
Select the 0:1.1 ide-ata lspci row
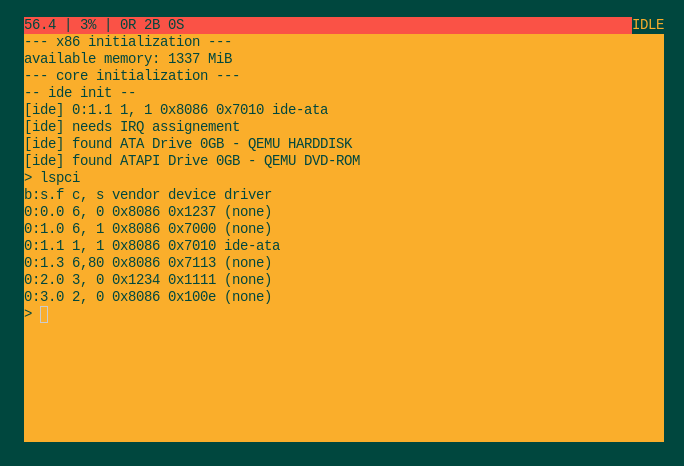pyautogui.click(x=152, y=246)
